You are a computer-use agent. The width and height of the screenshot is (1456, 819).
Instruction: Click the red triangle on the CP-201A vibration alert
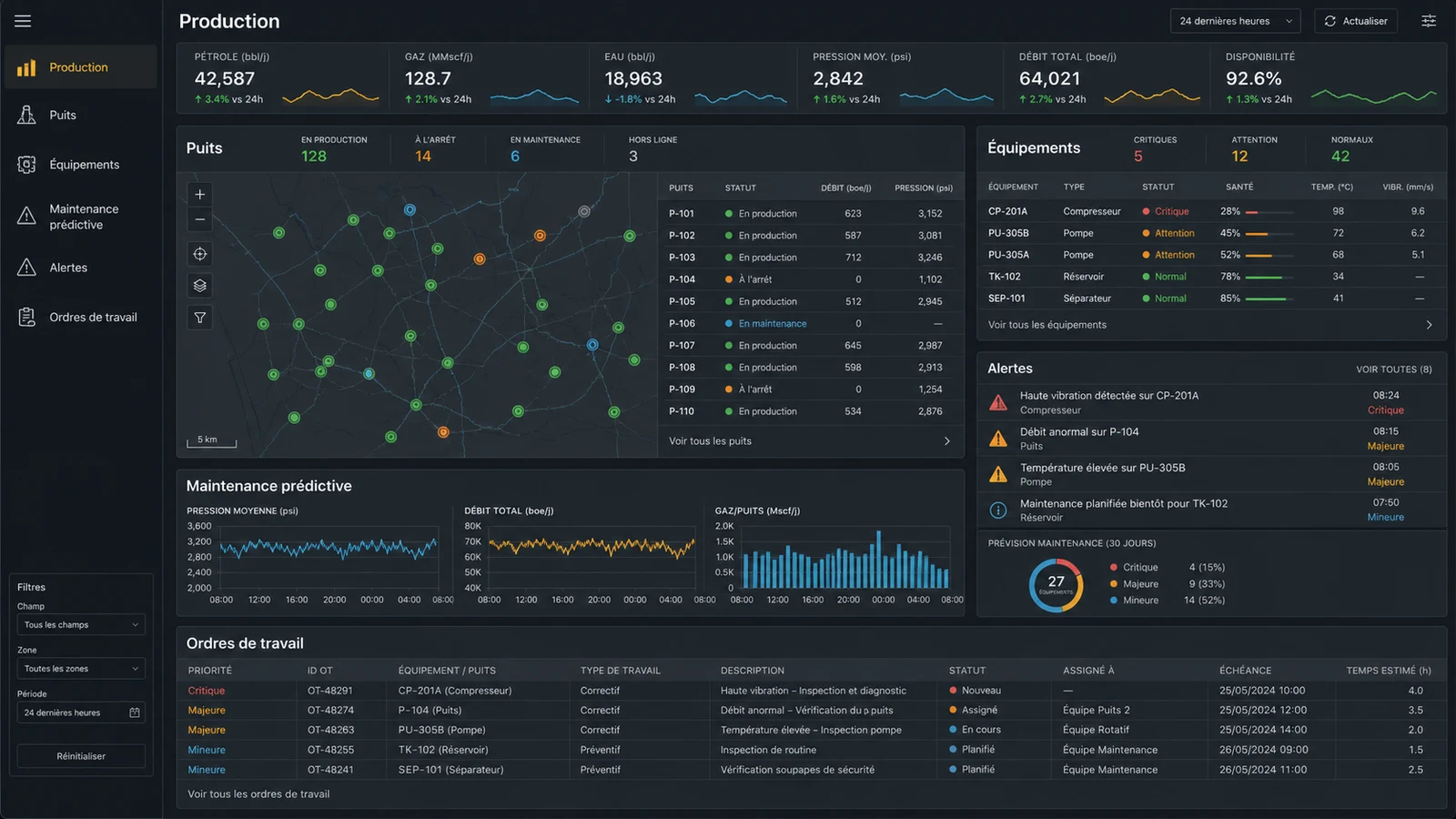(x=998, y=402)
